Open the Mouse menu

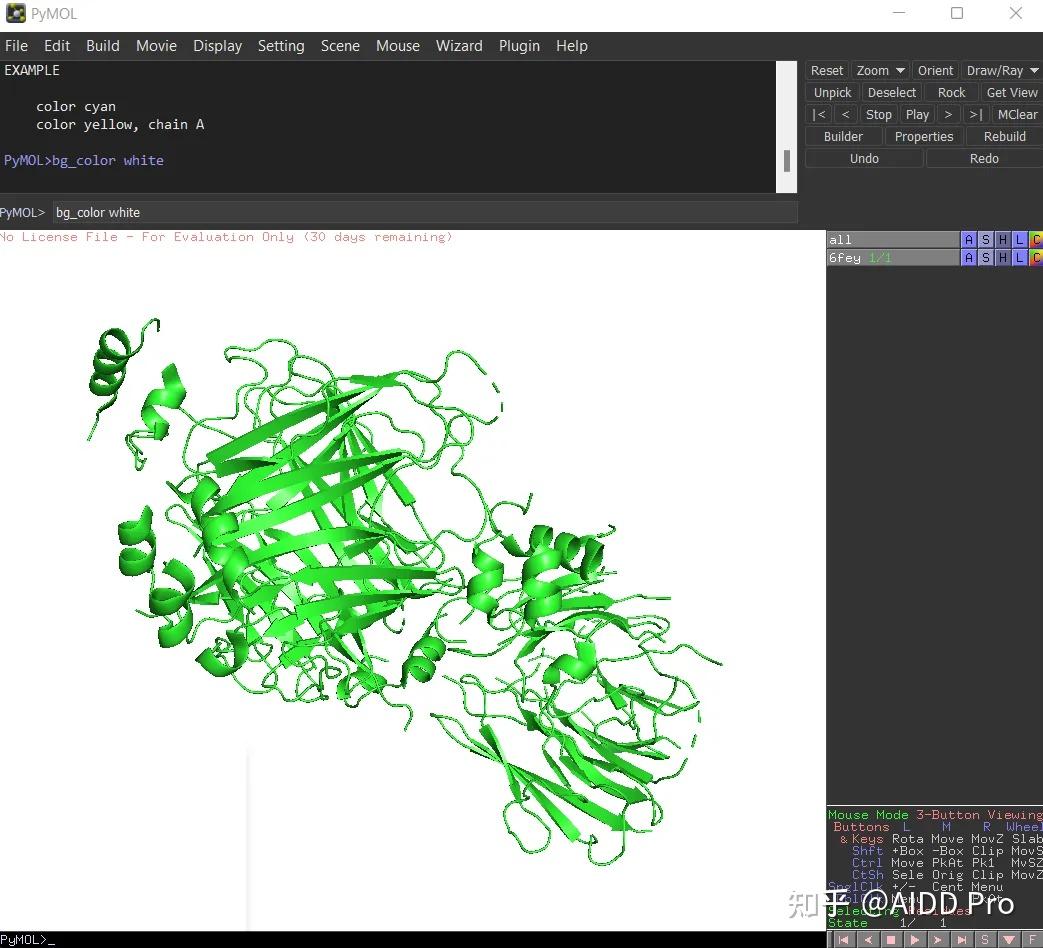(398, 46)
